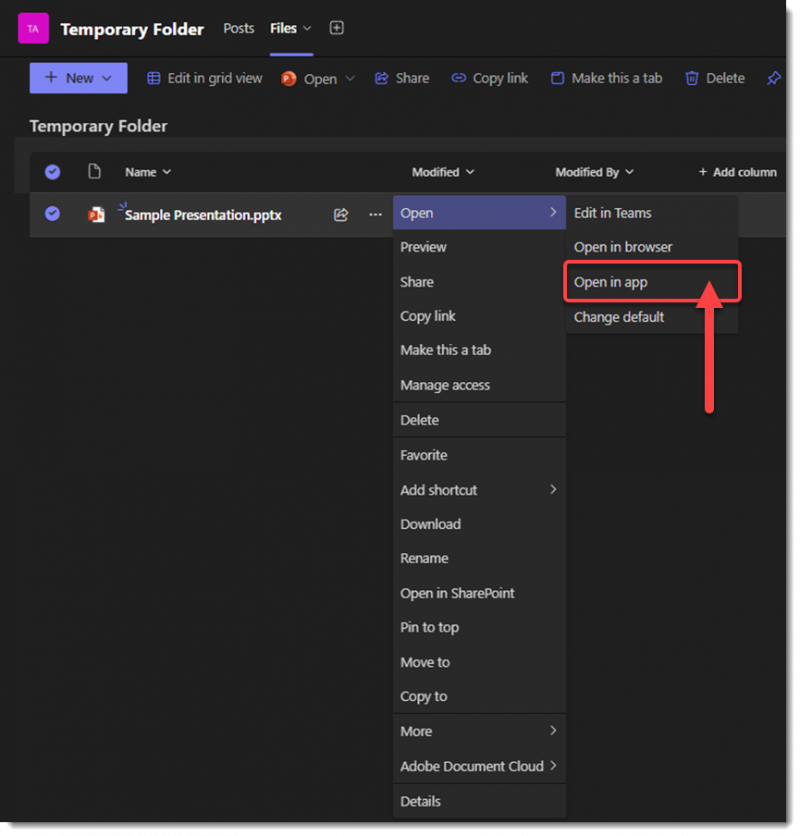The height and width of the screenshot is (836, 800).
Task: Switch to the Posts tab
Action: pyautogui.click(x=238, y=28)
